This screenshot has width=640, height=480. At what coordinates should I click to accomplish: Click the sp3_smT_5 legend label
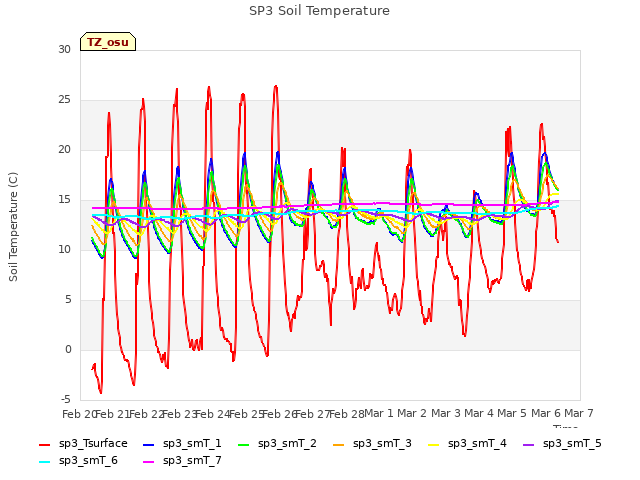[x=572, y=443]
